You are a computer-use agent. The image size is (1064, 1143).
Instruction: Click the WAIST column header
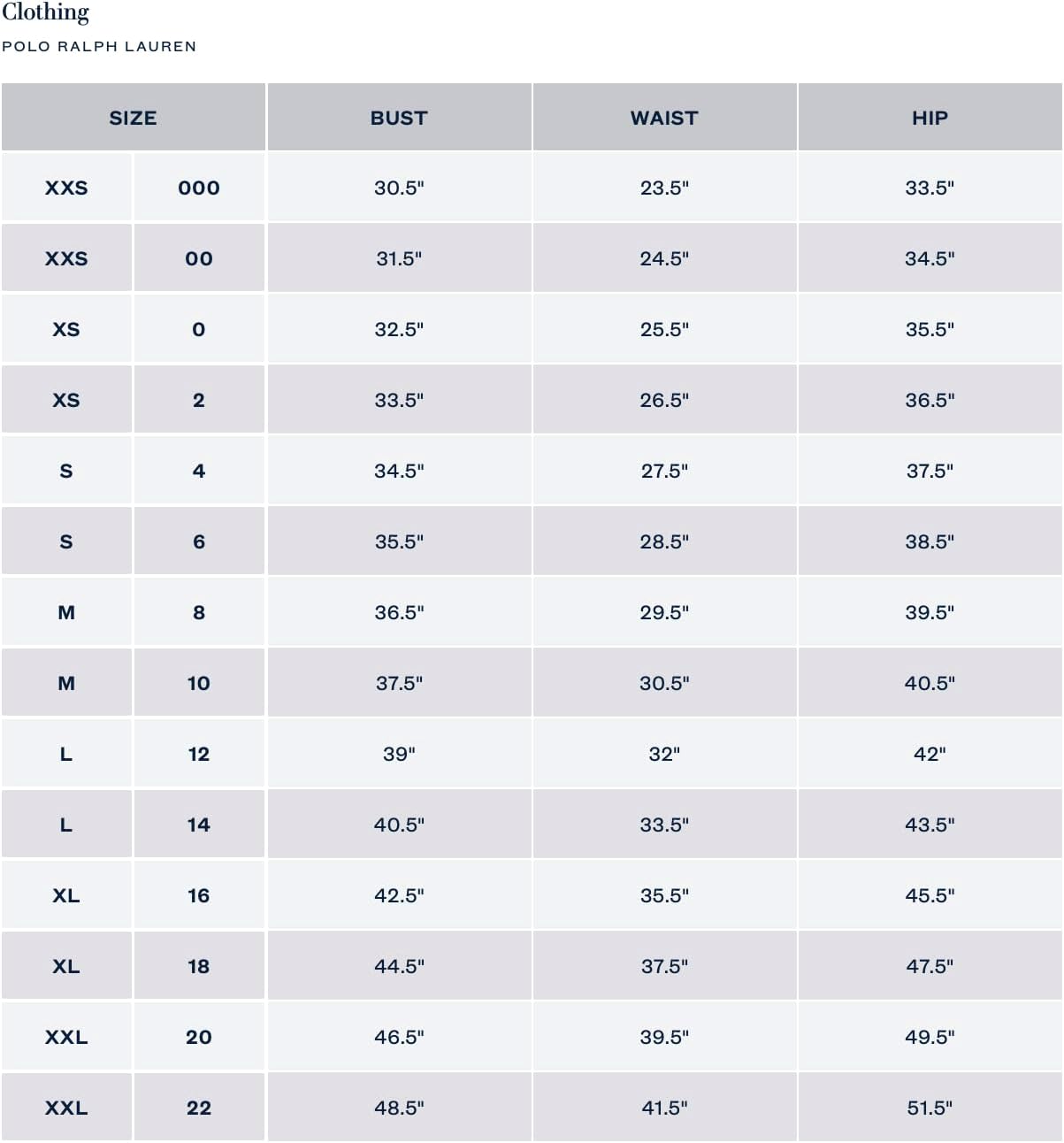664,118
